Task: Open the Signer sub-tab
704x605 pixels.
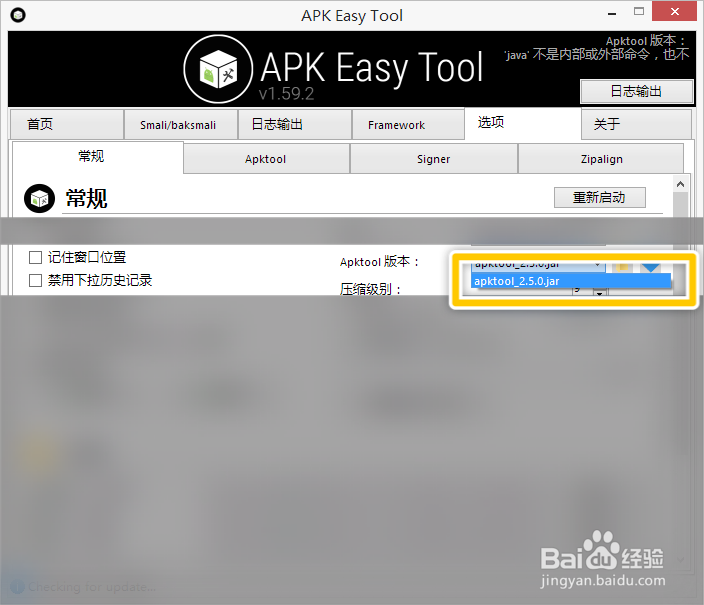Action: 434,159
